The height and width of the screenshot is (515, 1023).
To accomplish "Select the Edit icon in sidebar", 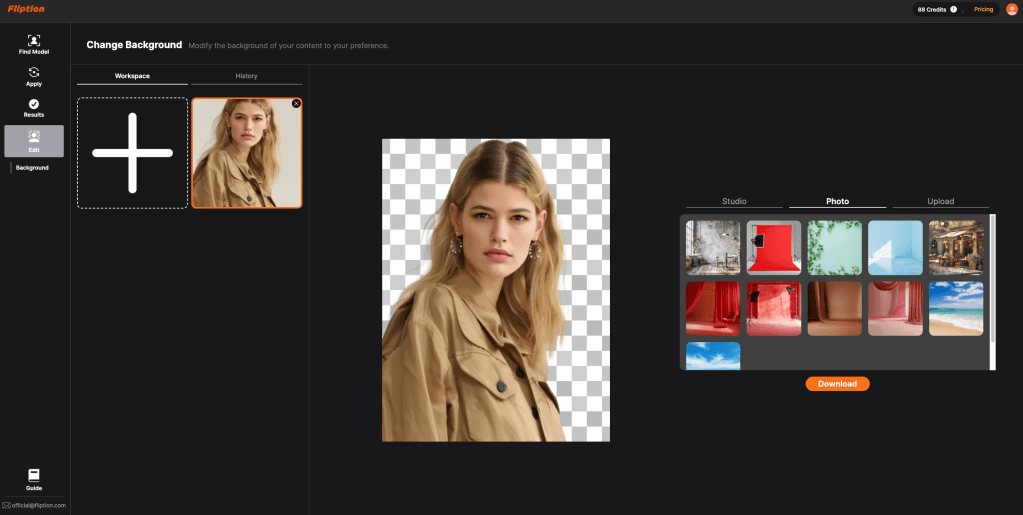I will click(x=34, y=137).
